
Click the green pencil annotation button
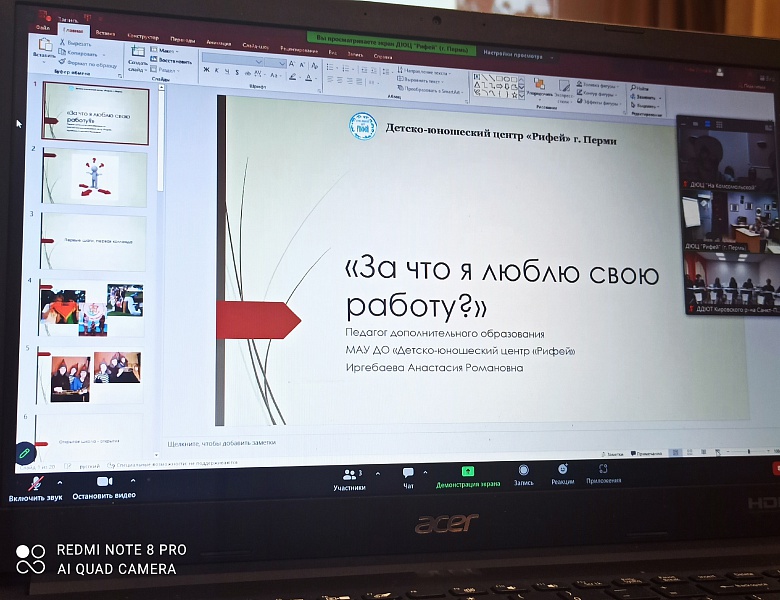tap(24, 453)
